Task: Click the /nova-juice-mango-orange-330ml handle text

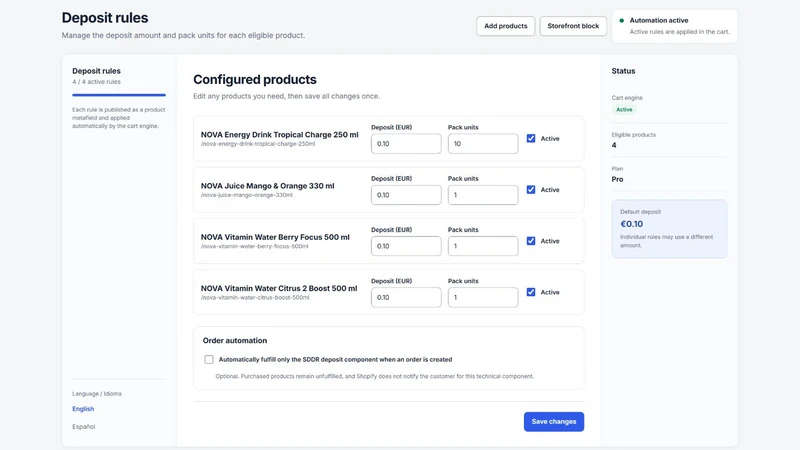Action: point(247,195)
